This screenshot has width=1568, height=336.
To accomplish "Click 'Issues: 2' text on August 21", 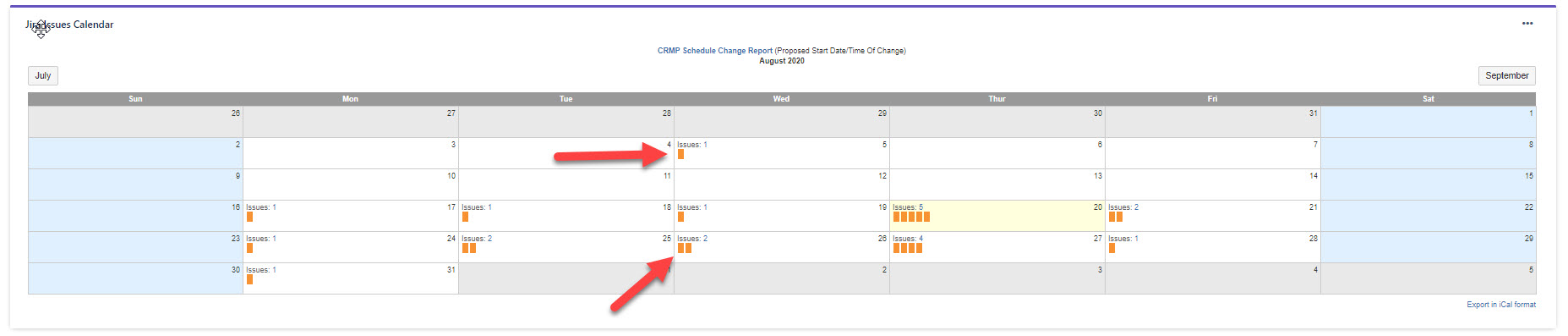I will (1123, 207).
